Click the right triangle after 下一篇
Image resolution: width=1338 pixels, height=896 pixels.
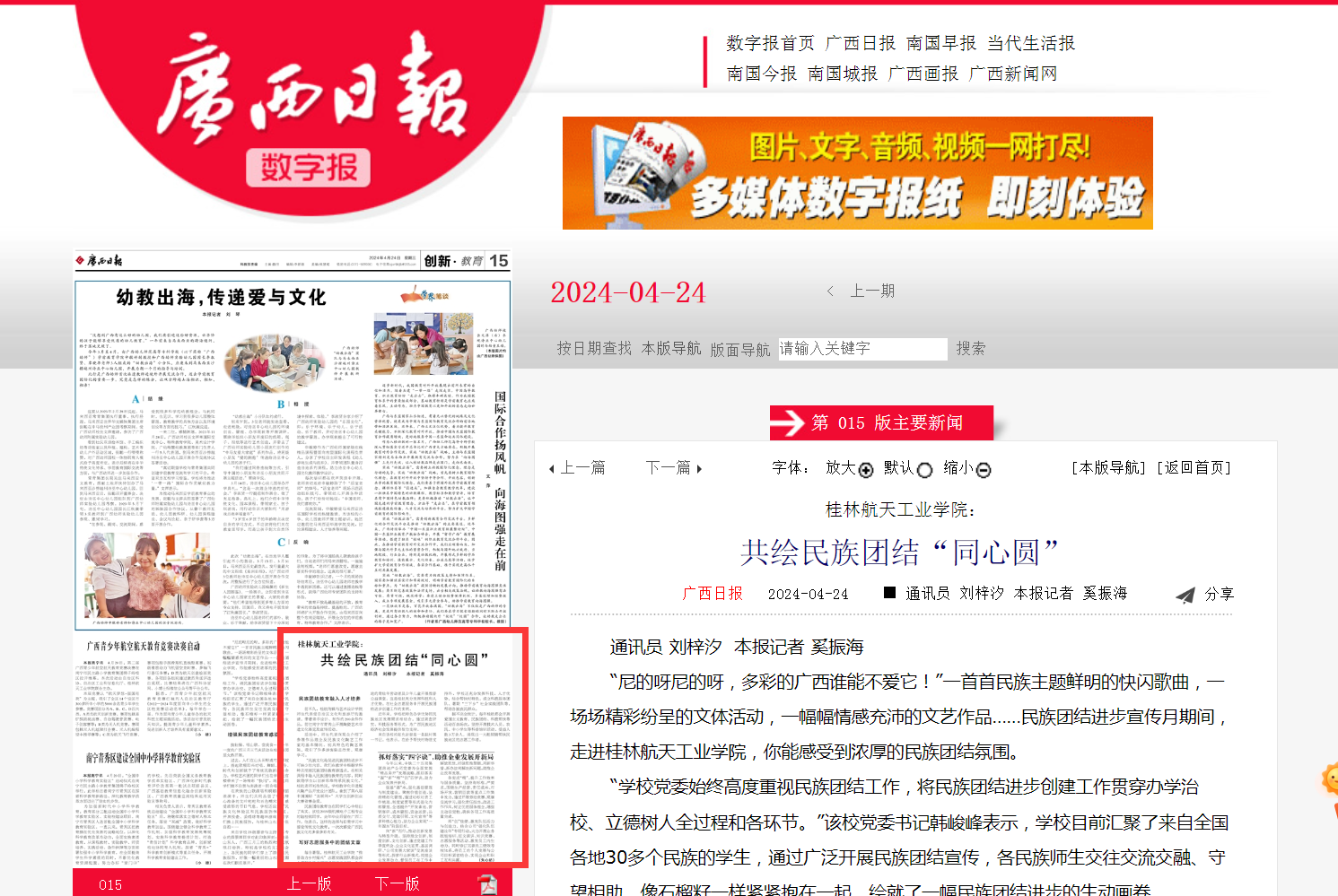pos(699,469)
